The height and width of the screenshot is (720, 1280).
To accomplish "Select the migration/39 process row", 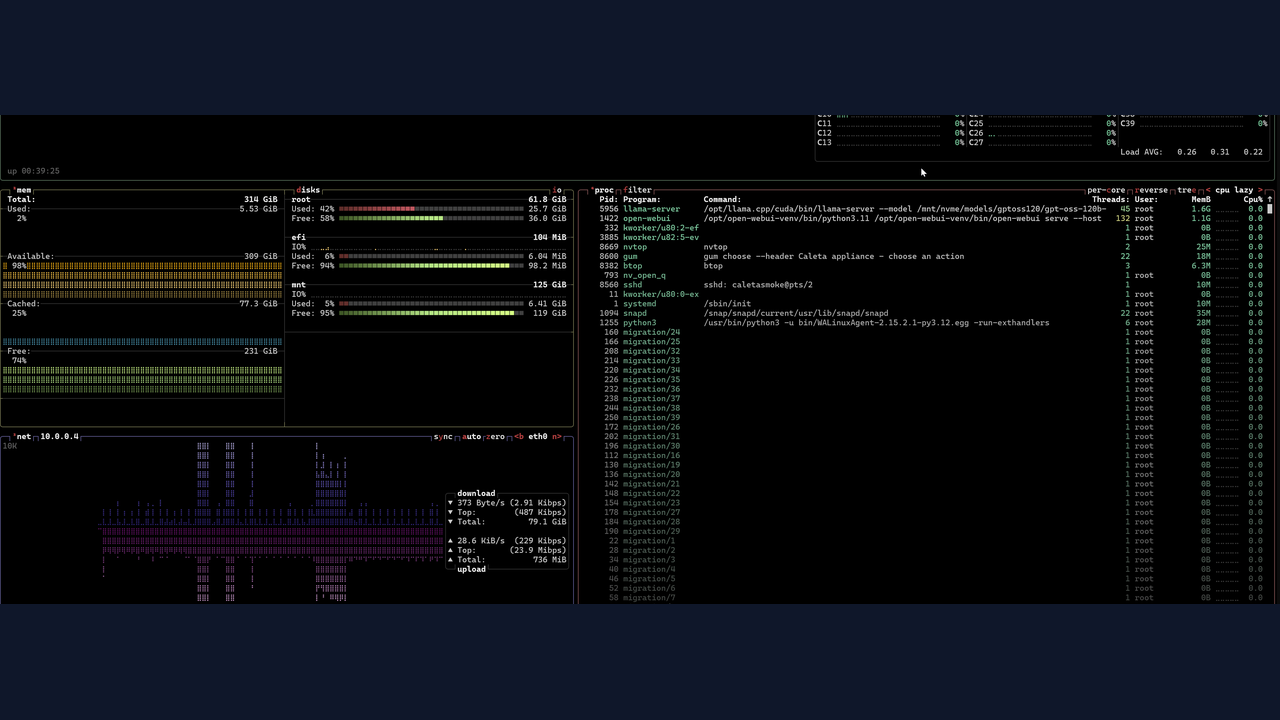I will [x=930, y=418].
